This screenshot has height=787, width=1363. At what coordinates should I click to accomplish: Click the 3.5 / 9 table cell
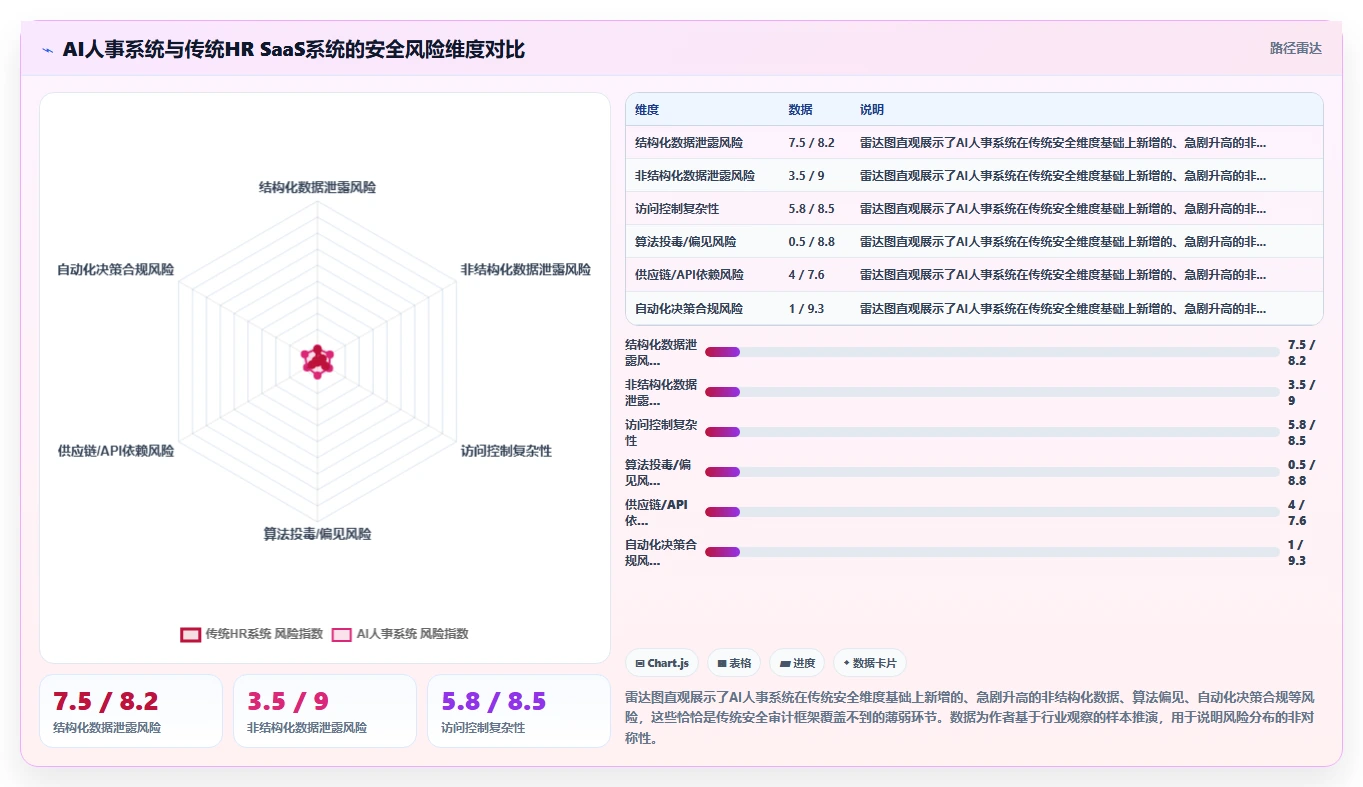pos(804,176)
